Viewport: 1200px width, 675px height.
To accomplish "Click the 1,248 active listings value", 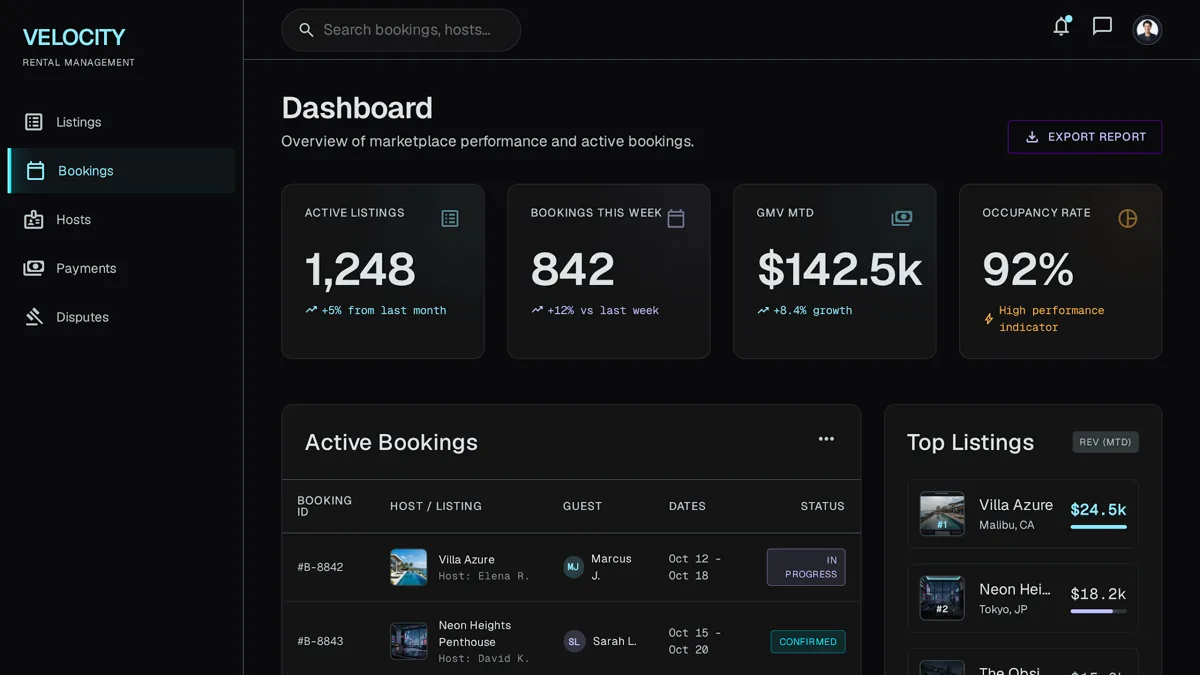I will tap(360, 269).
